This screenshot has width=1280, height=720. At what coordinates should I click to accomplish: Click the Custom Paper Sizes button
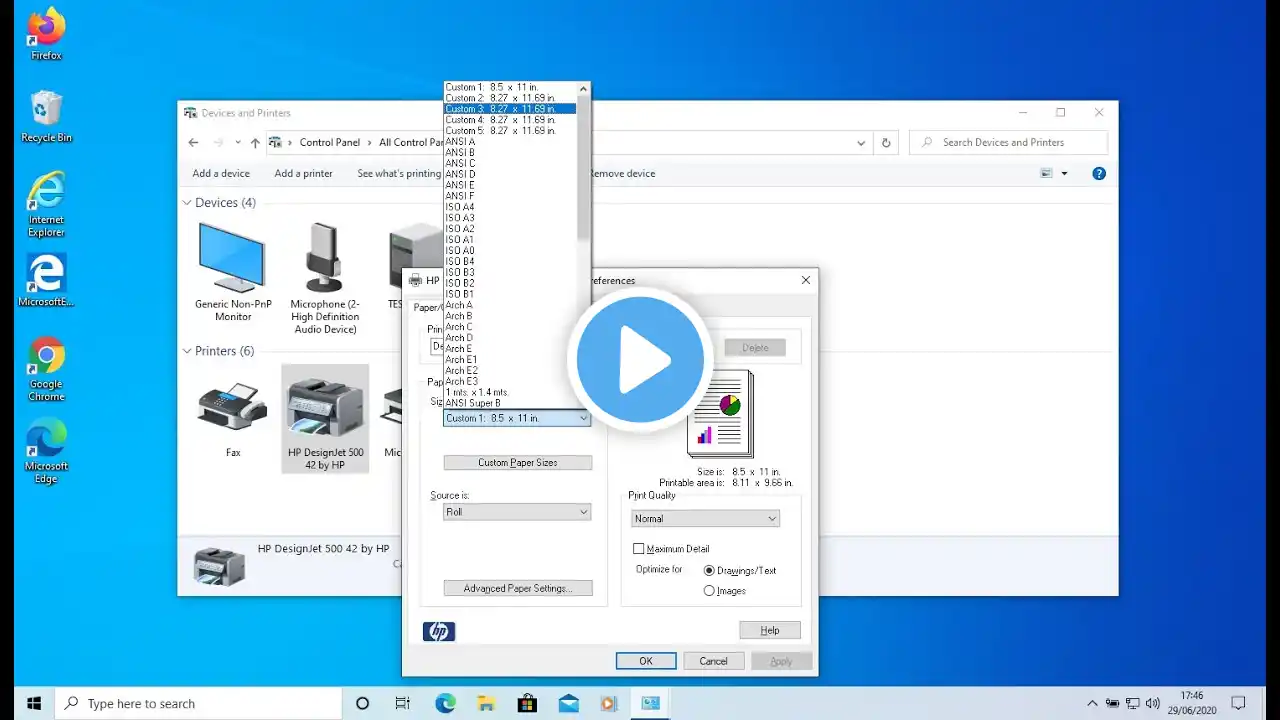tap(518, 463)
